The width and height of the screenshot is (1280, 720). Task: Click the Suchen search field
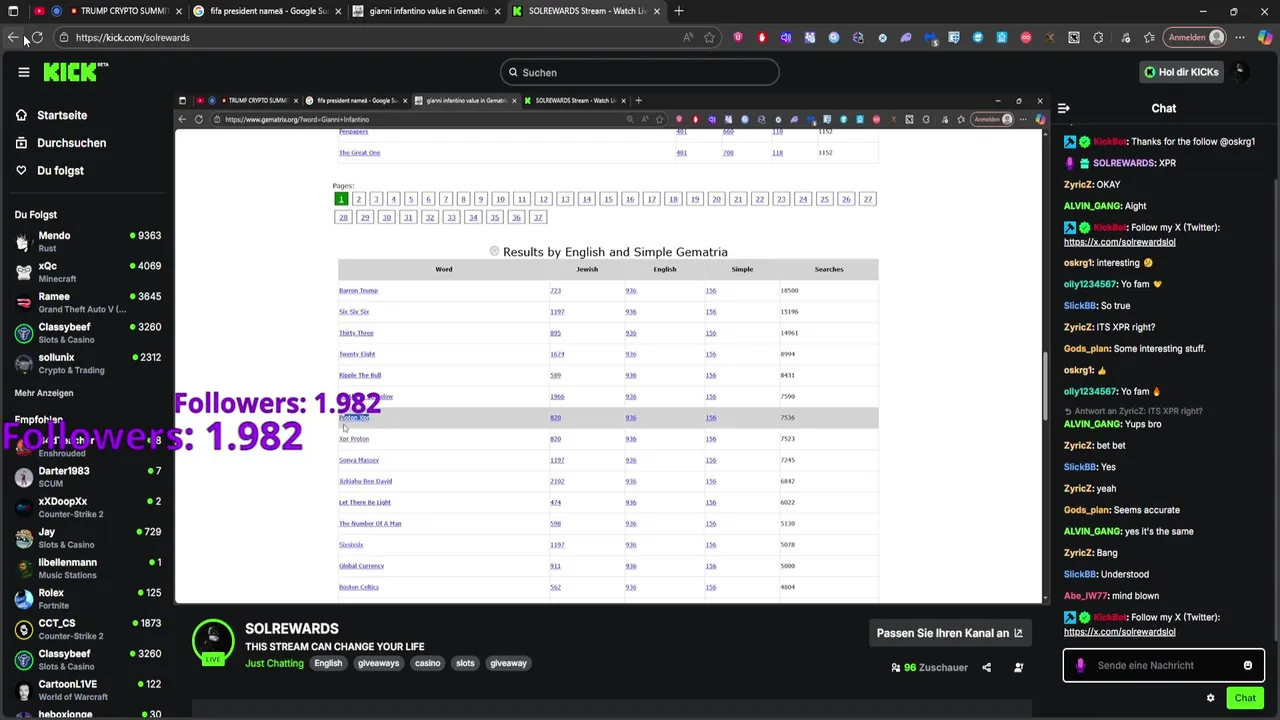639,72
